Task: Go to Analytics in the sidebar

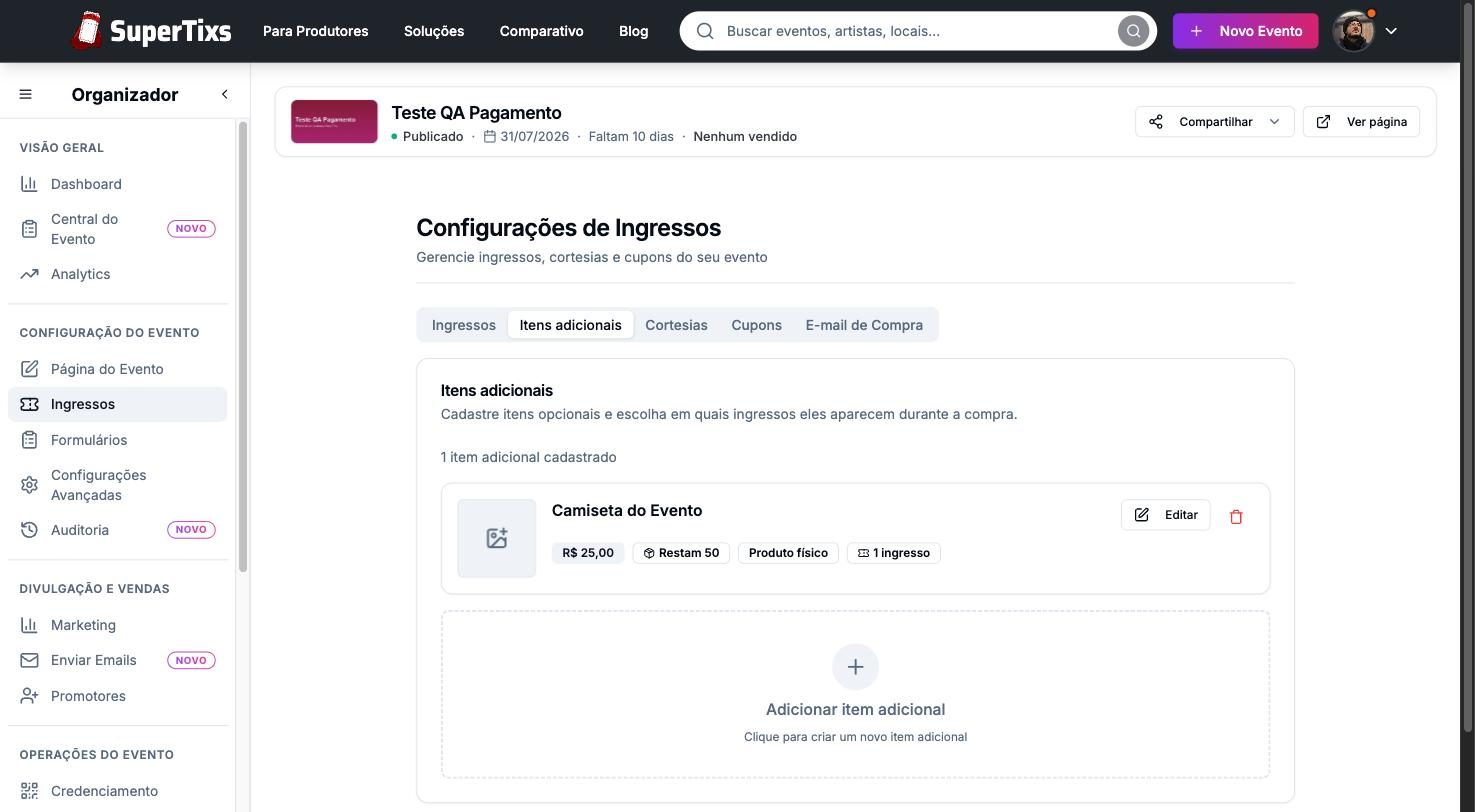Action: click(x=117, y=274)
